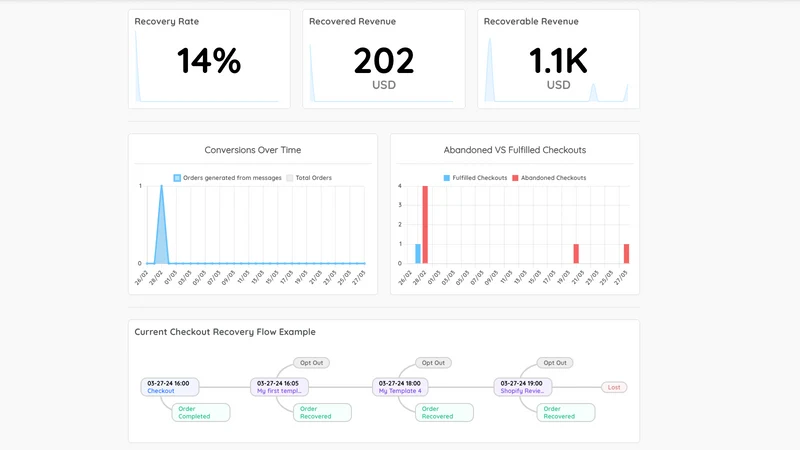Image resolution: width=800 pixels, height=450 pixels.
Task: Toggle the Total Orders legend entry
Action: 309,178
